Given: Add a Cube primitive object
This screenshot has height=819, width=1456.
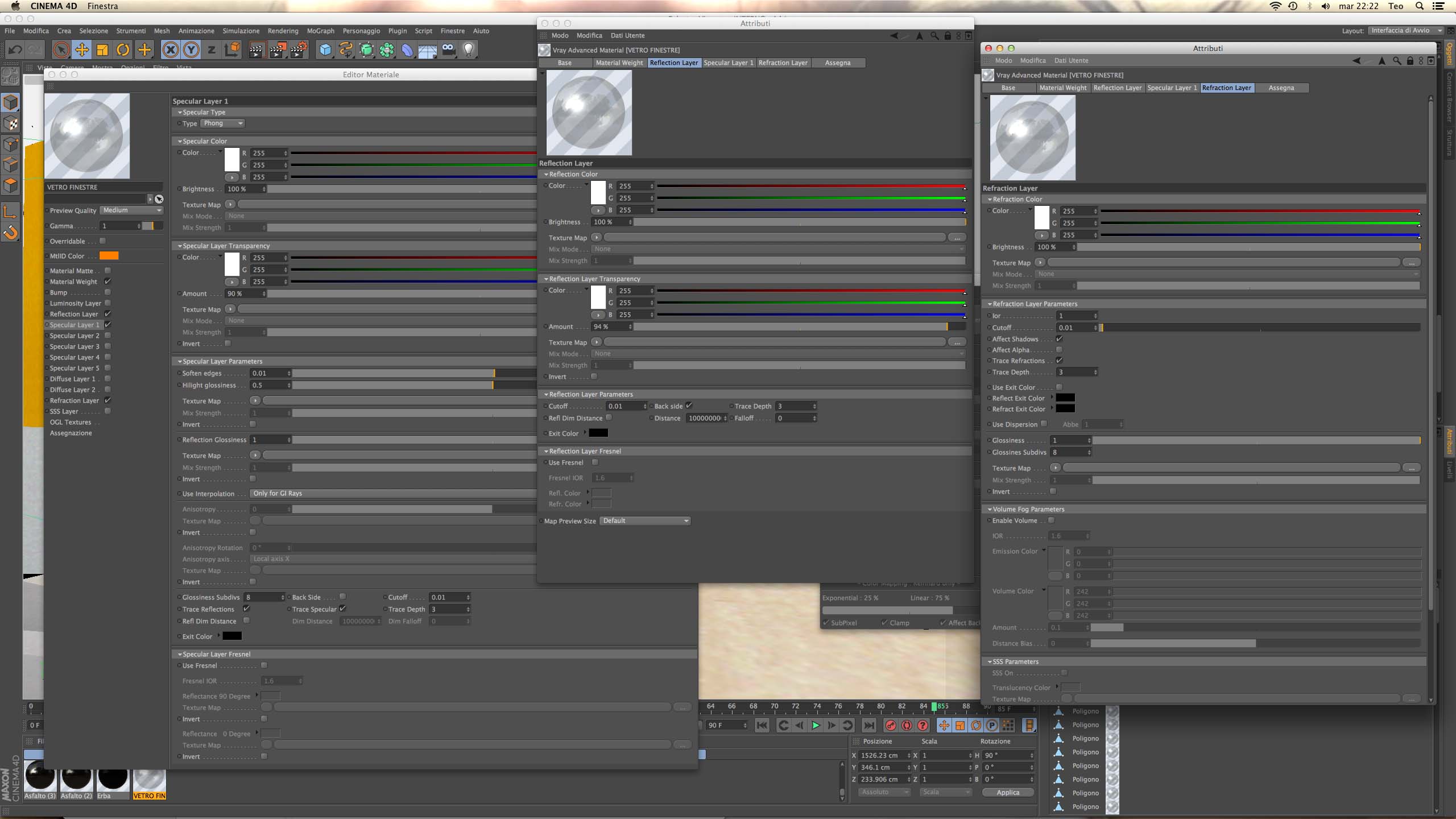Looking at the screenshot, I should pos(325,50).
